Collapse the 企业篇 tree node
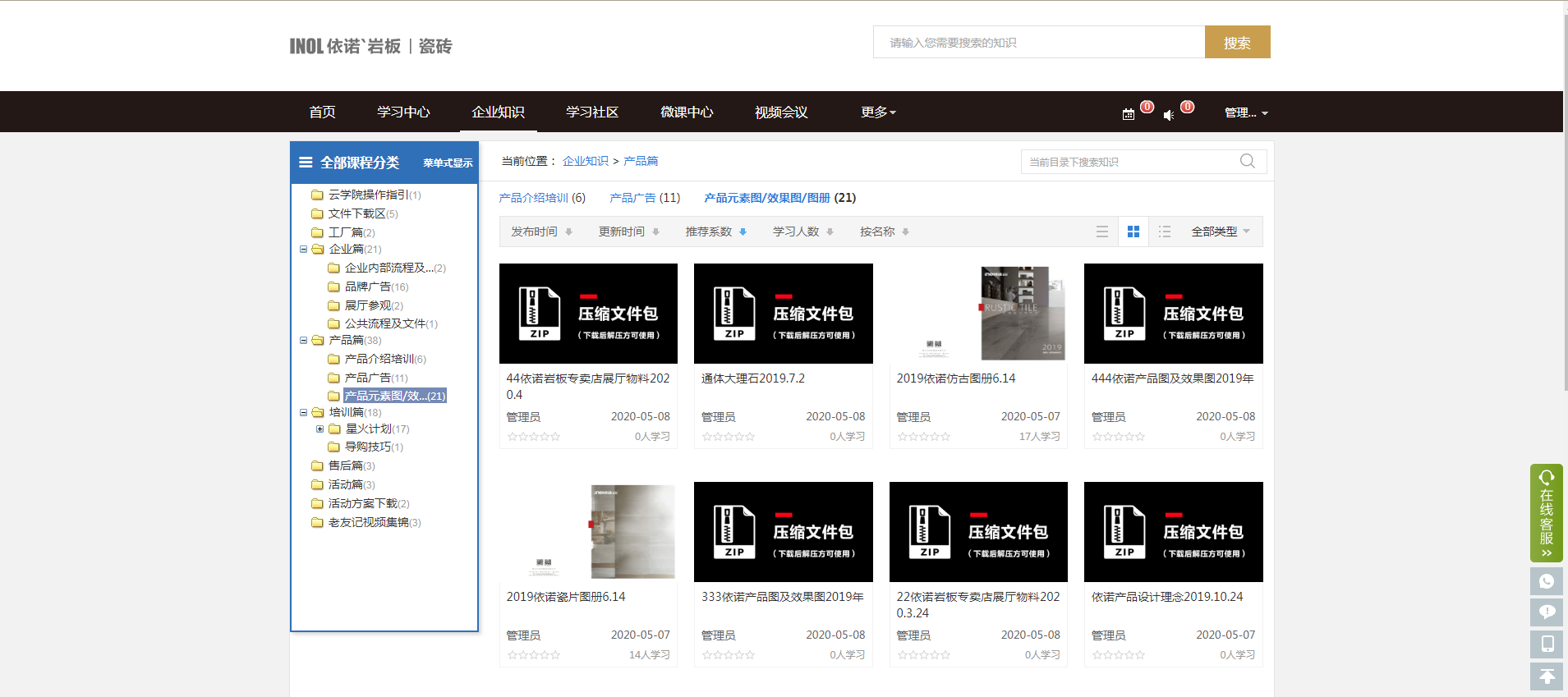Viewport: 1568px width, 697px height. (x=304, y=249)
